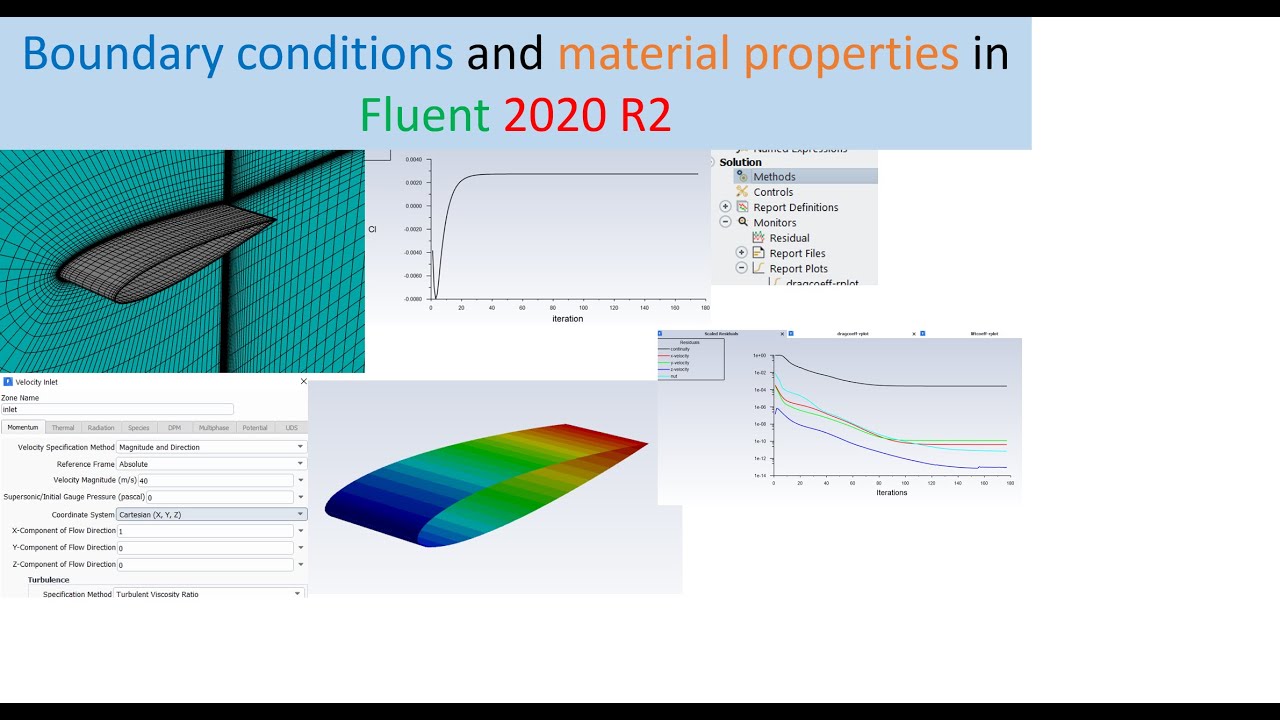Select Report Definitions tree item

point(796,207)
